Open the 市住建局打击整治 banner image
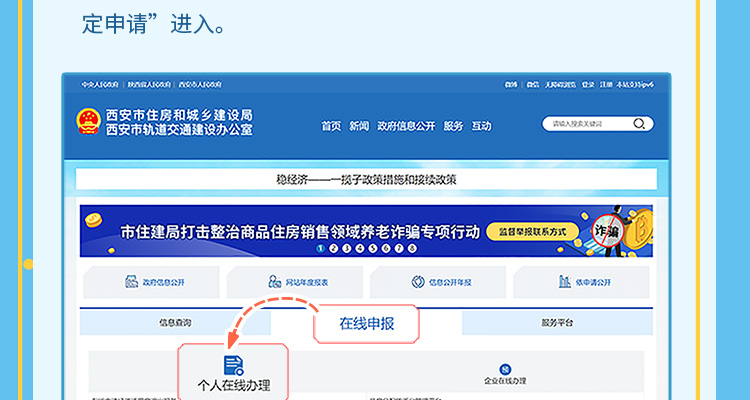 (366, 231)
